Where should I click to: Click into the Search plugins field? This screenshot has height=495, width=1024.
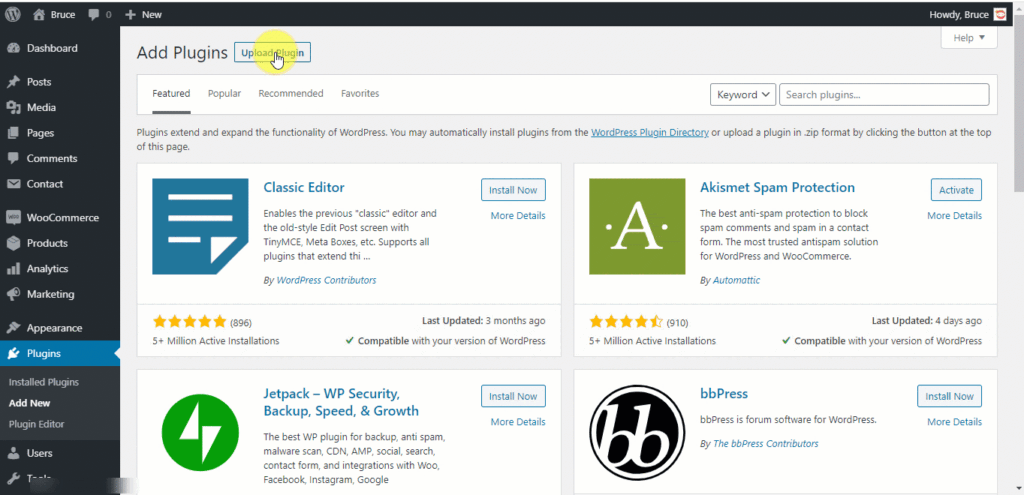click(883, 94)
